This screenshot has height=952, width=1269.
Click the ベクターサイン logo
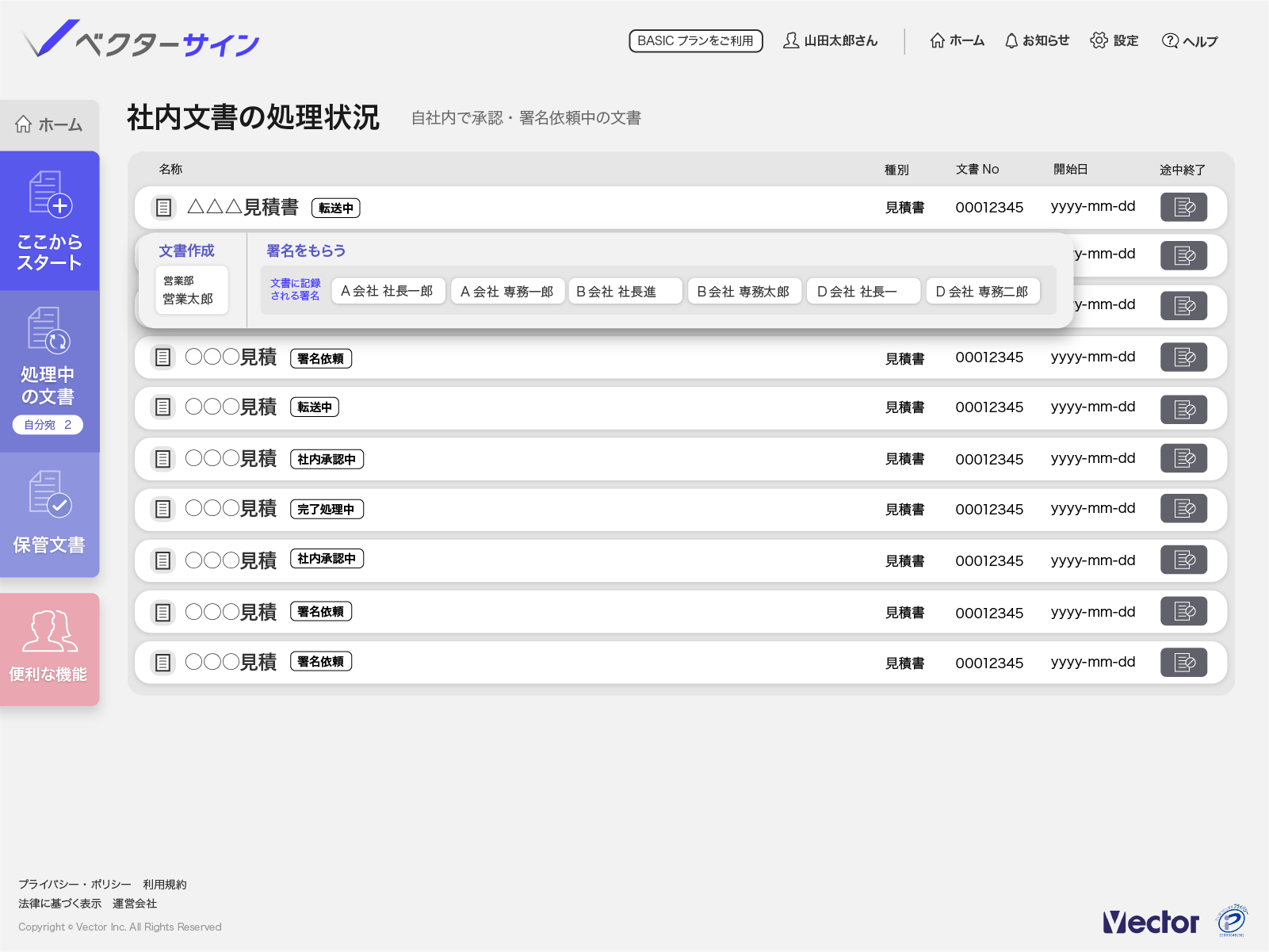tap(141, 40)
